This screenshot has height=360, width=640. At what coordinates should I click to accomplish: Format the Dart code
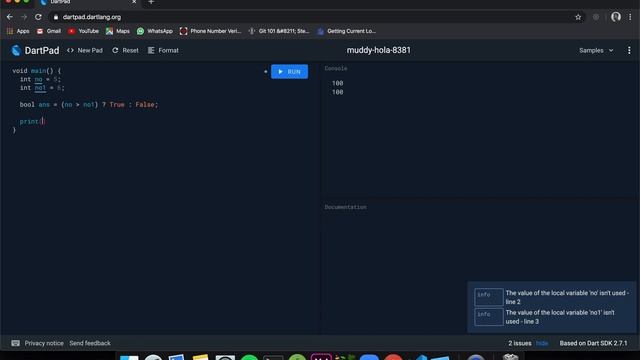(x=163, y=50)
